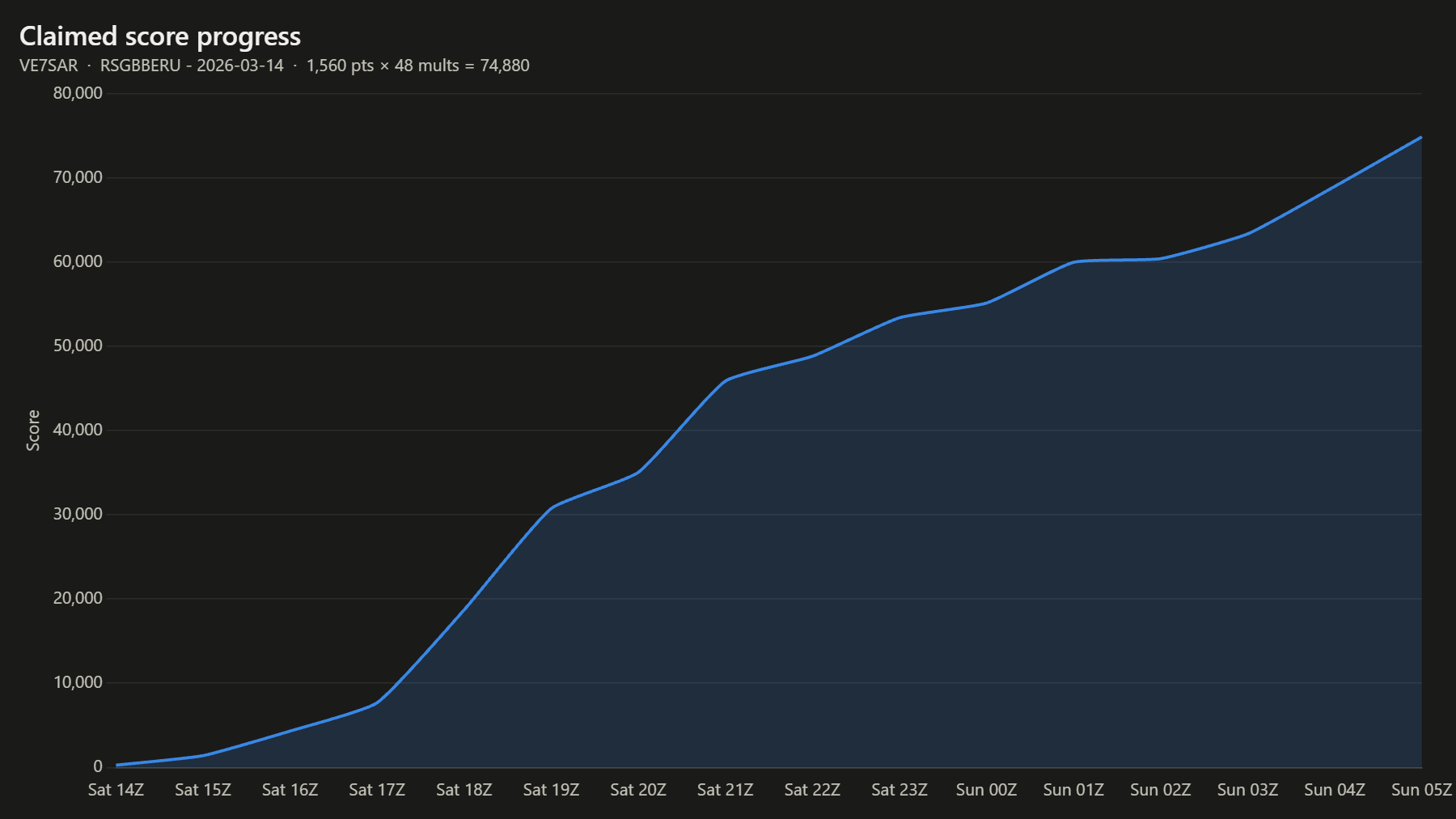Click the 'Sun 02Z' x-axis label
This screenshot has width=1456, height=819.
(1161, 790)
